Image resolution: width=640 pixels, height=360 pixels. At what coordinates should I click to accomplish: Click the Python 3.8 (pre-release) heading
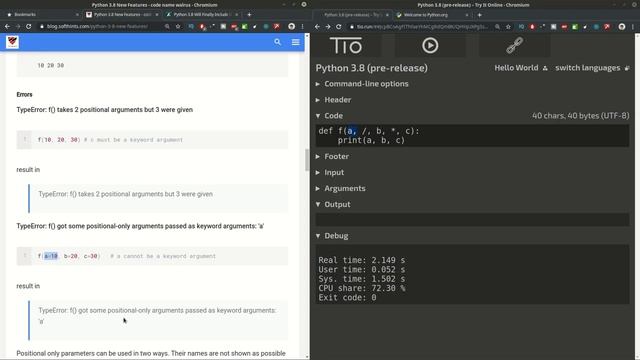[x=371, y=68]
